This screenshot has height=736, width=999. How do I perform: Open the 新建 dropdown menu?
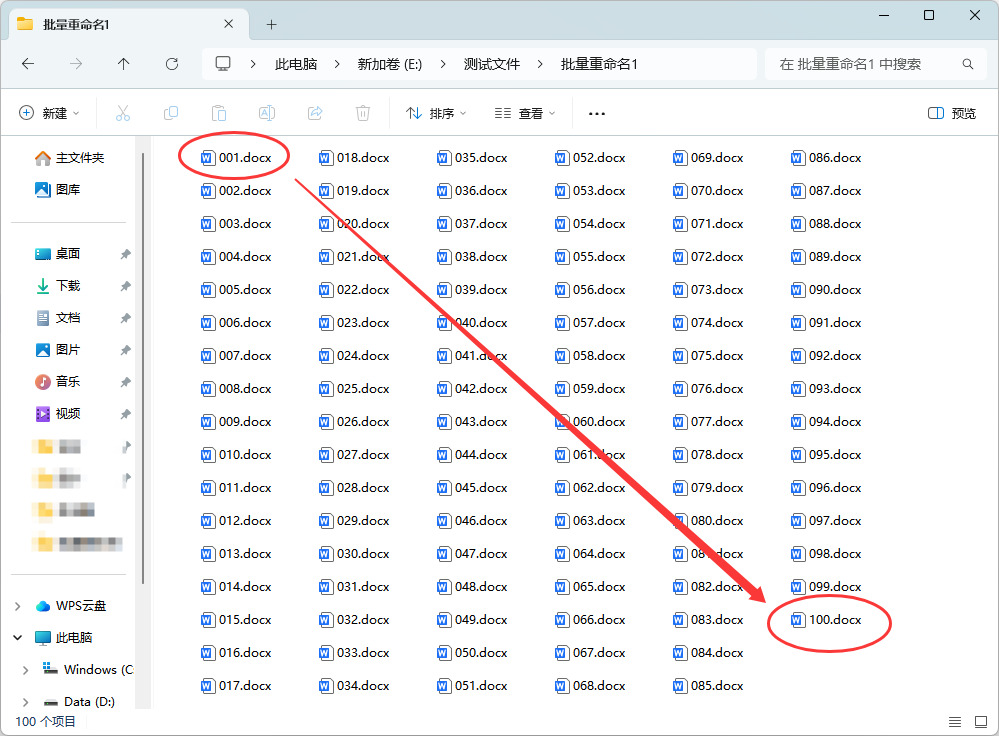[49, 113]
